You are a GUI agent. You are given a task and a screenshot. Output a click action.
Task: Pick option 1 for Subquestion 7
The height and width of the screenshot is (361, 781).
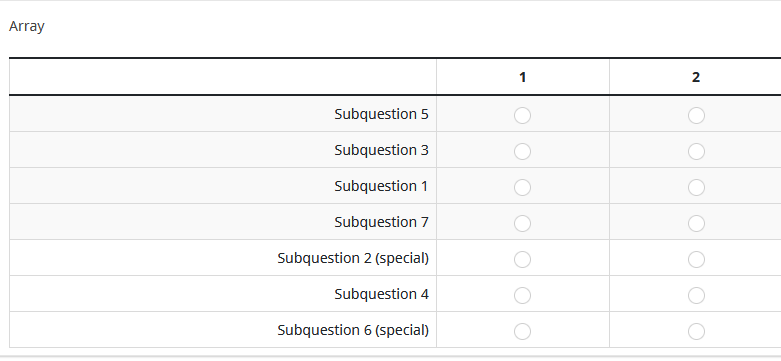coord(522,224)
